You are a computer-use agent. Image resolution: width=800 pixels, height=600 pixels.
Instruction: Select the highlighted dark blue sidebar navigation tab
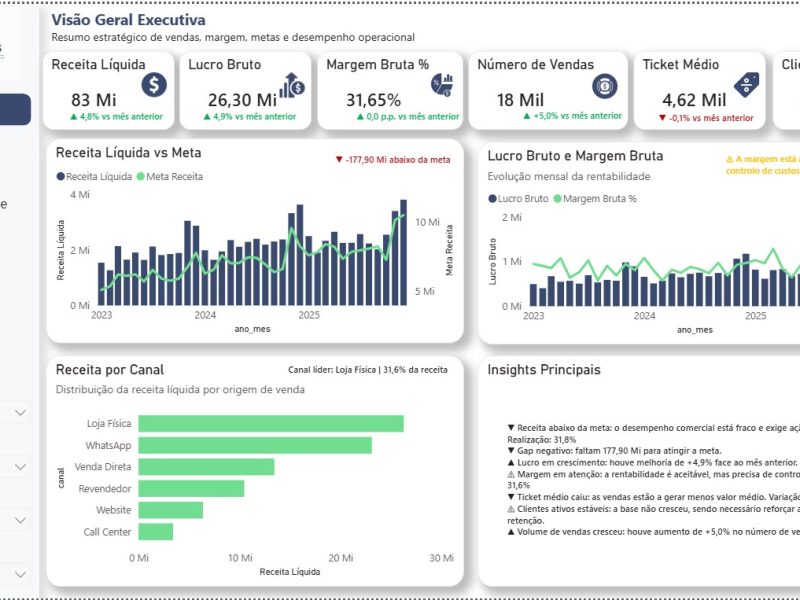pos(15,109)
